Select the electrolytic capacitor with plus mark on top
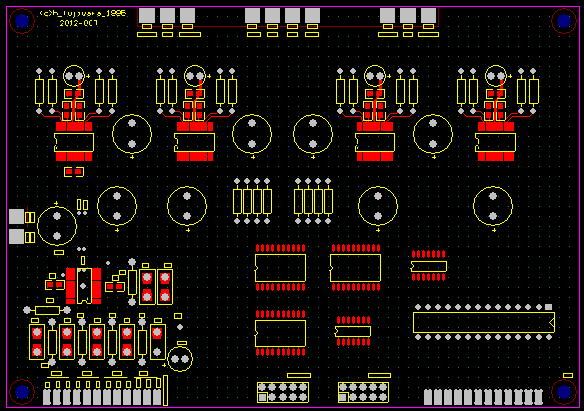The height and width of the screenshot is (411, 584). (57, 226)
